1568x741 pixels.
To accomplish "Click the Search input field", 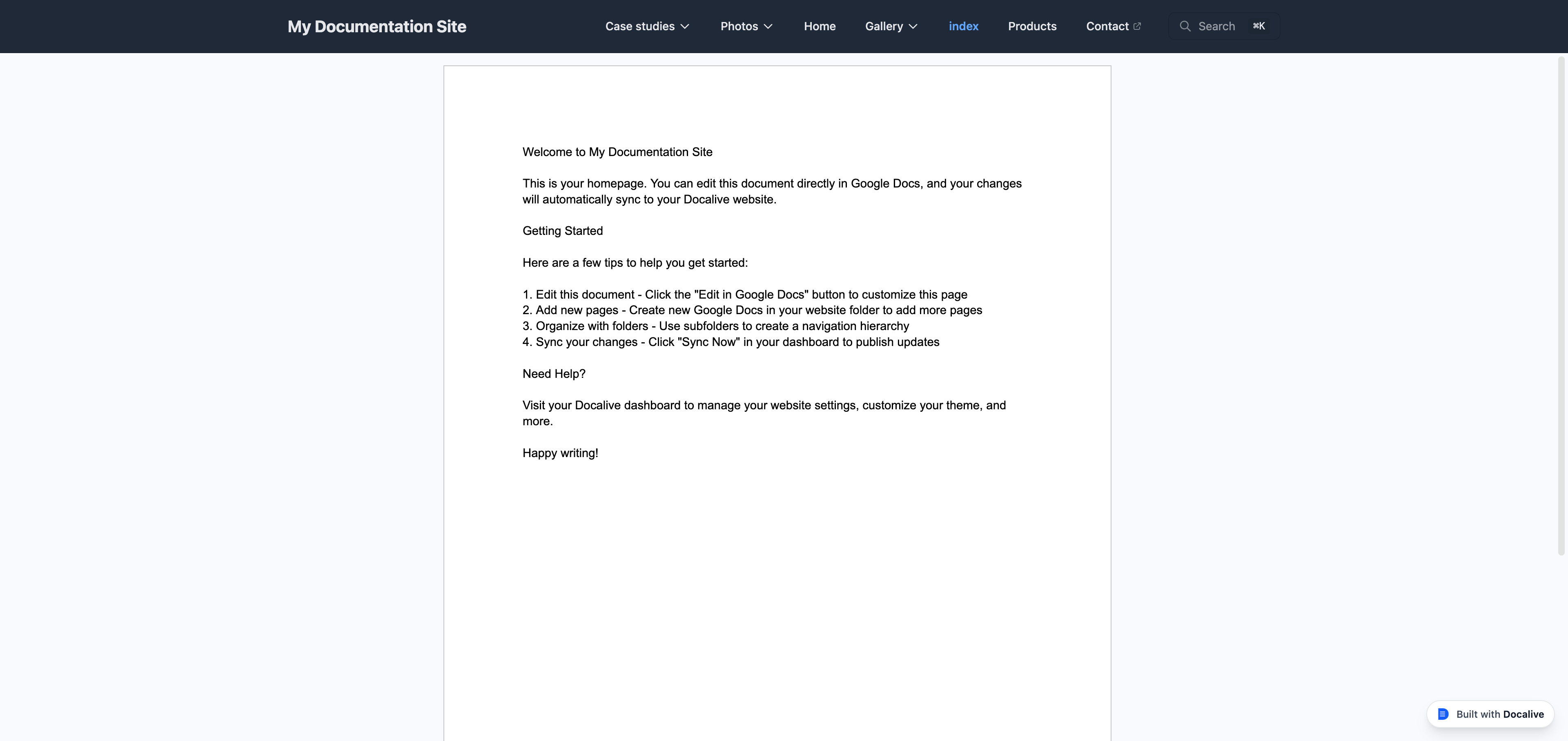I will [x=1224, y=26].
